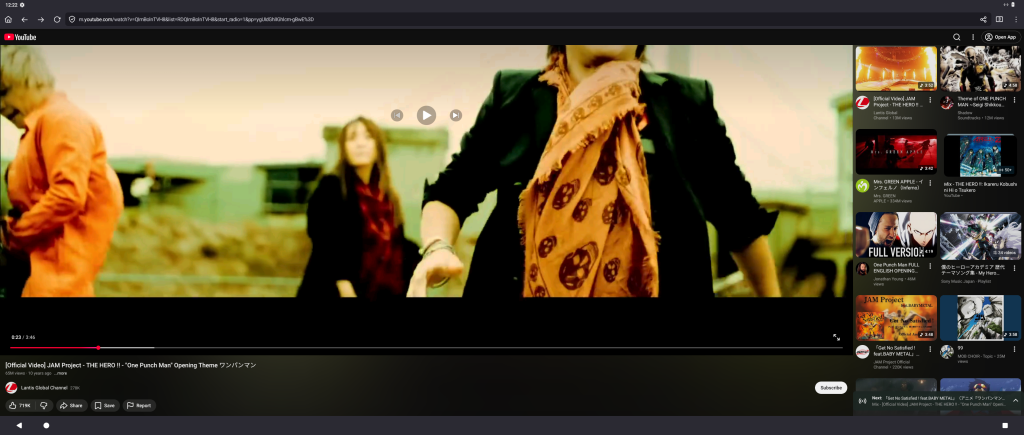This screenshot has width=1024, height=435.
Task: Play the video with center play button
Action: pyautogui.click(x=426, y=115)
